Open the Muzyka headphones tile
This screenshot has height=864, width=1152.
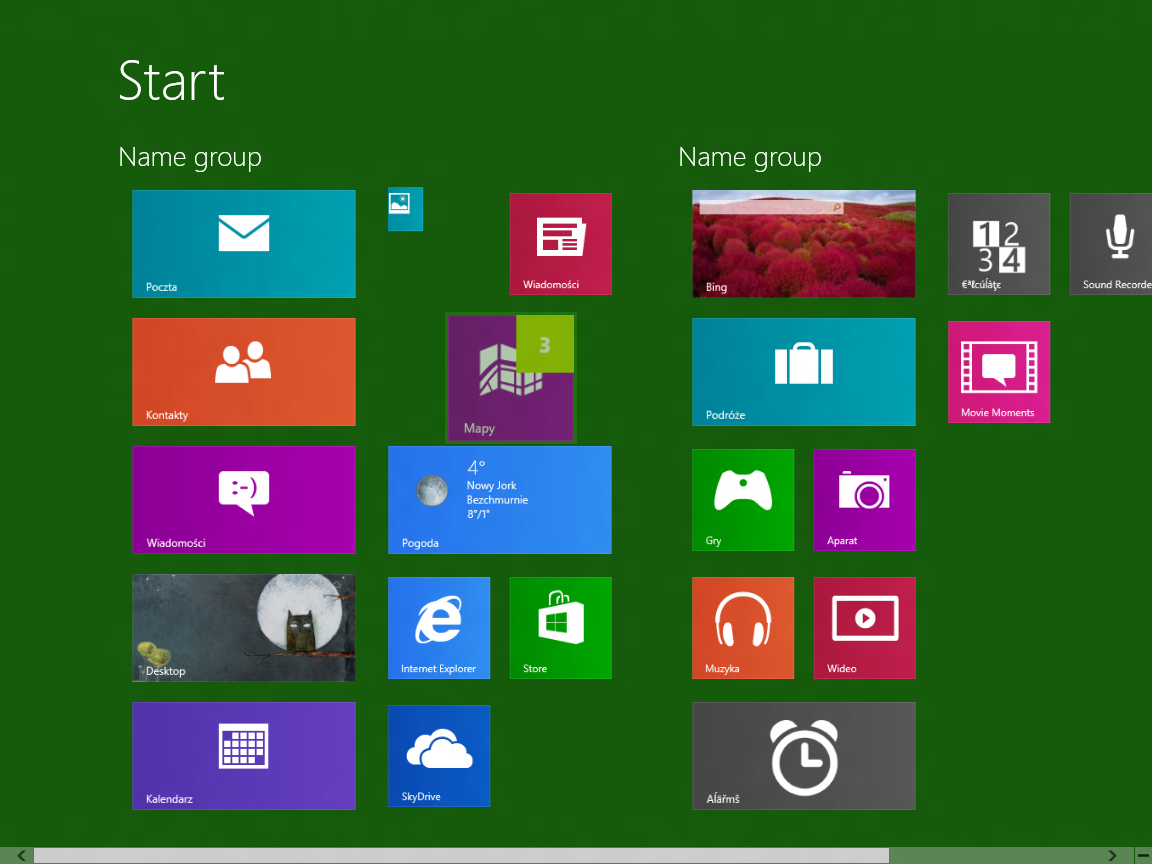click(x=743, y=627)
